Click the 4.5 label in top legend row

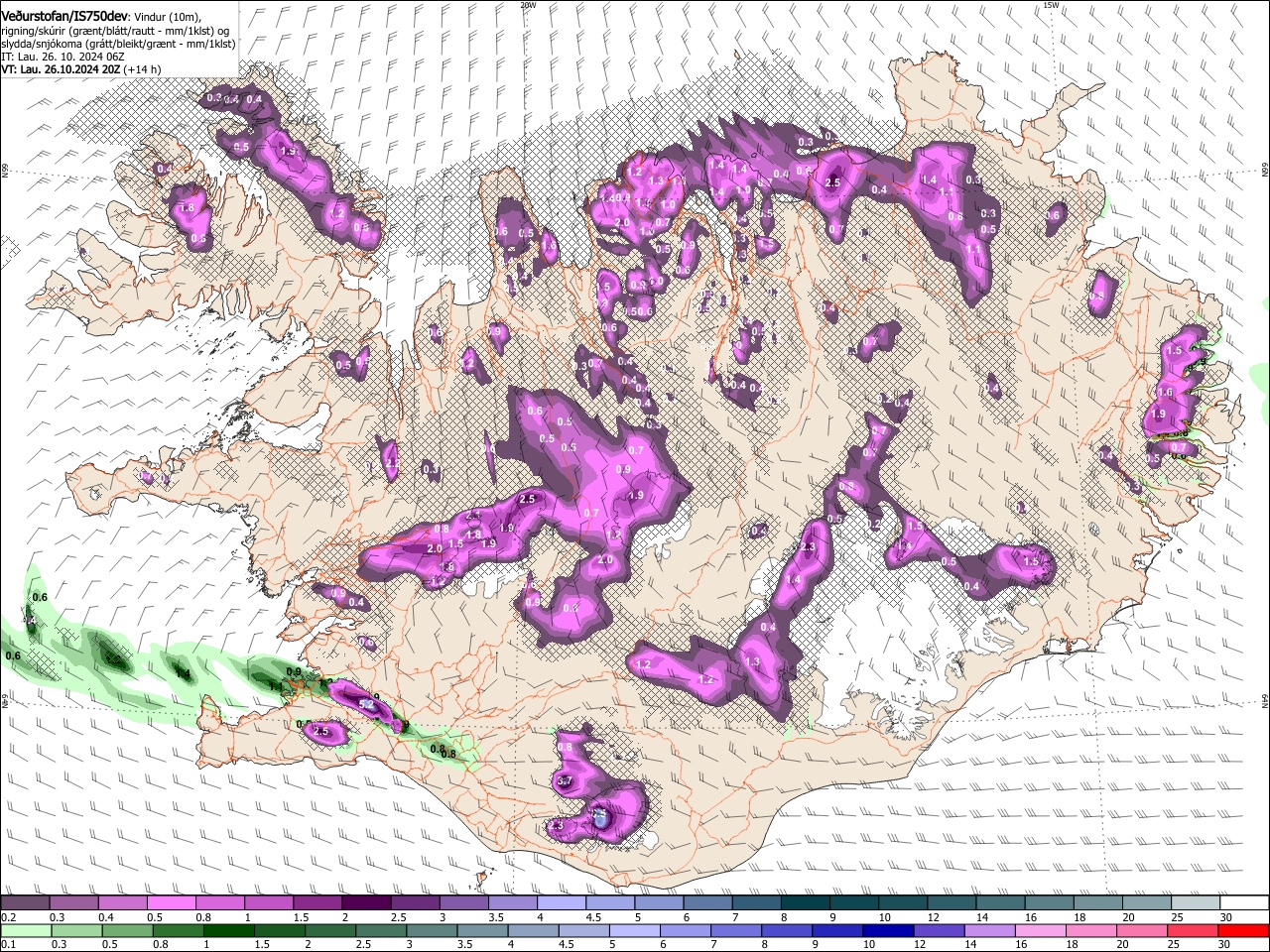(x=593, y=917)
